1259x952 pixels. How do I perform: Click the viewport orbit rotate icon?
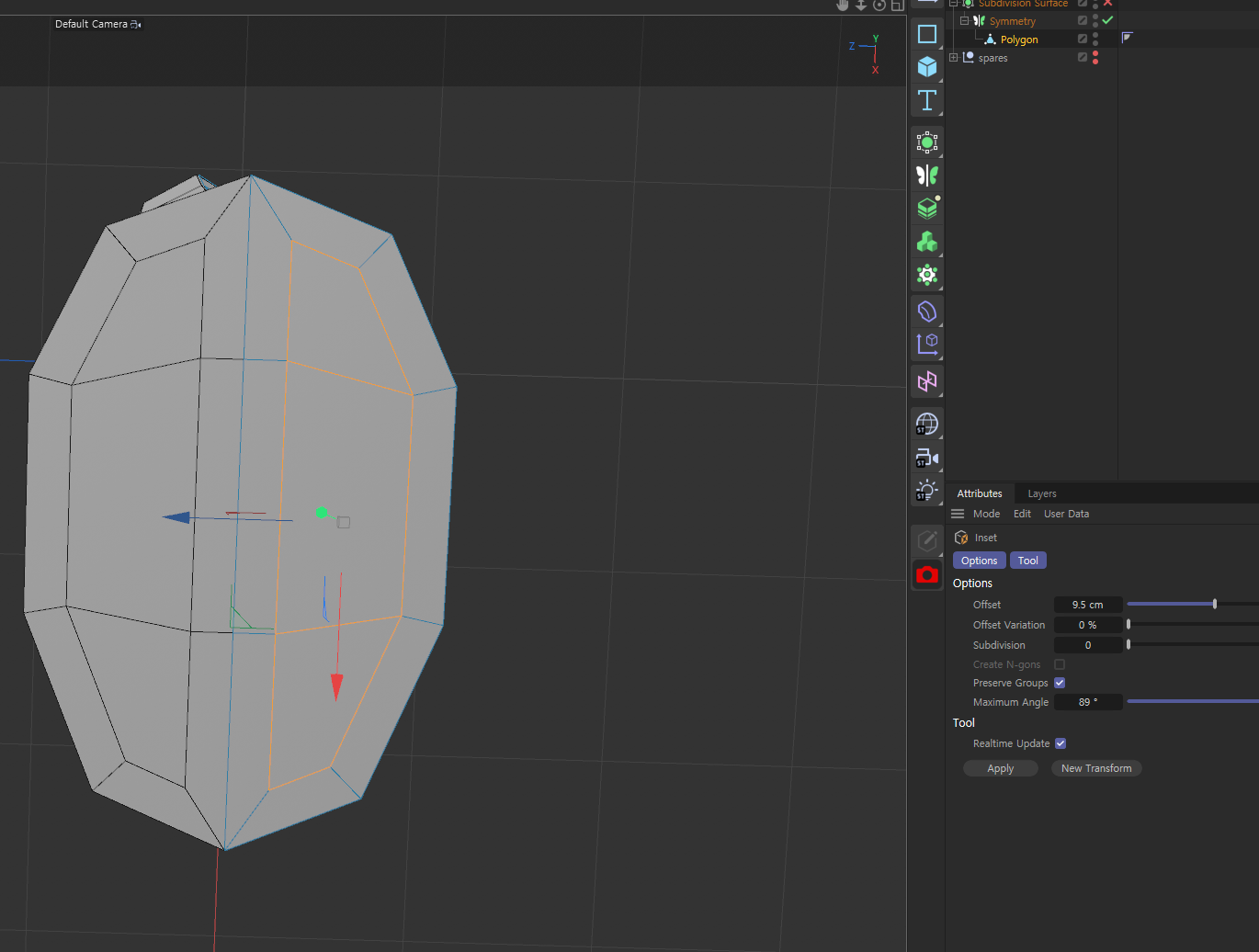(879, 5)
